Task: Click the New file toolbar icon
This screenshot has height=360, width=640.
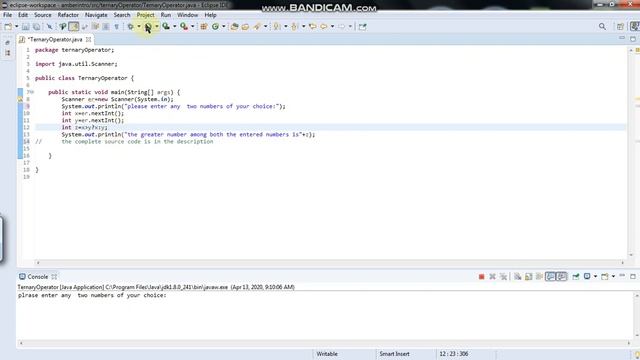Action: click(8, 27)
